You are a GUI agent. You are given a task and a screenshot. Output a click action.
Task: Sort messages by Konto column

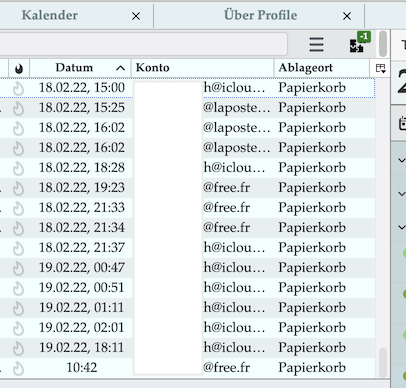[x=203, y=68]
